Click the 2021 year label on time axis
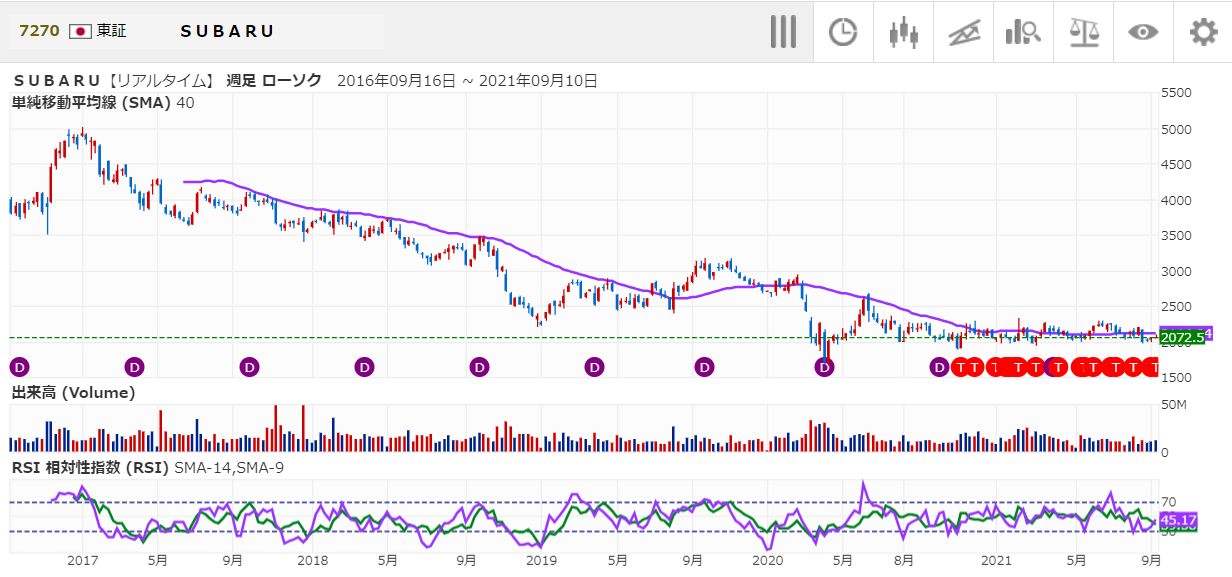This screenshot has width=1232, height=577. (x=996, y=560)
